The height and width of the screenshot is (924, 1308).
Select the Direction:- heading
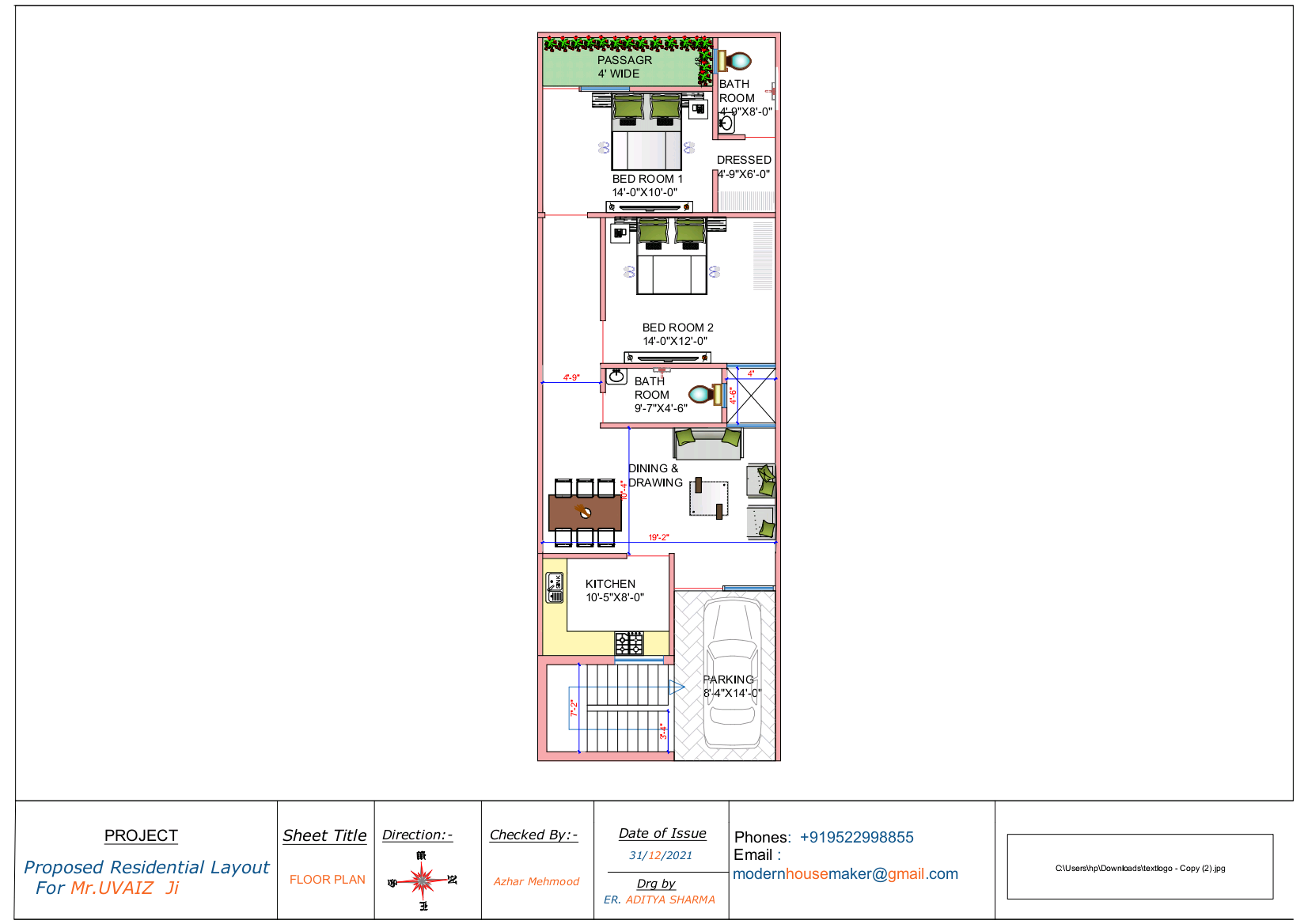[x=418, y=835]
